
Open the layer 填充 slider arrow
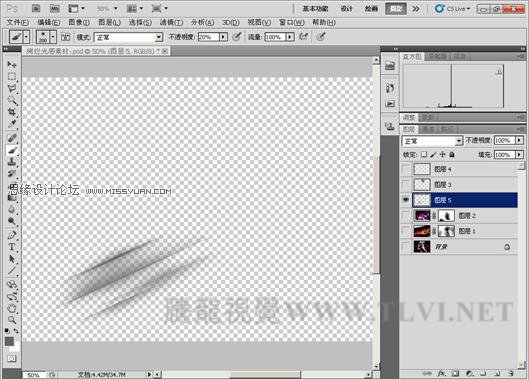click(x=520, y=155)
